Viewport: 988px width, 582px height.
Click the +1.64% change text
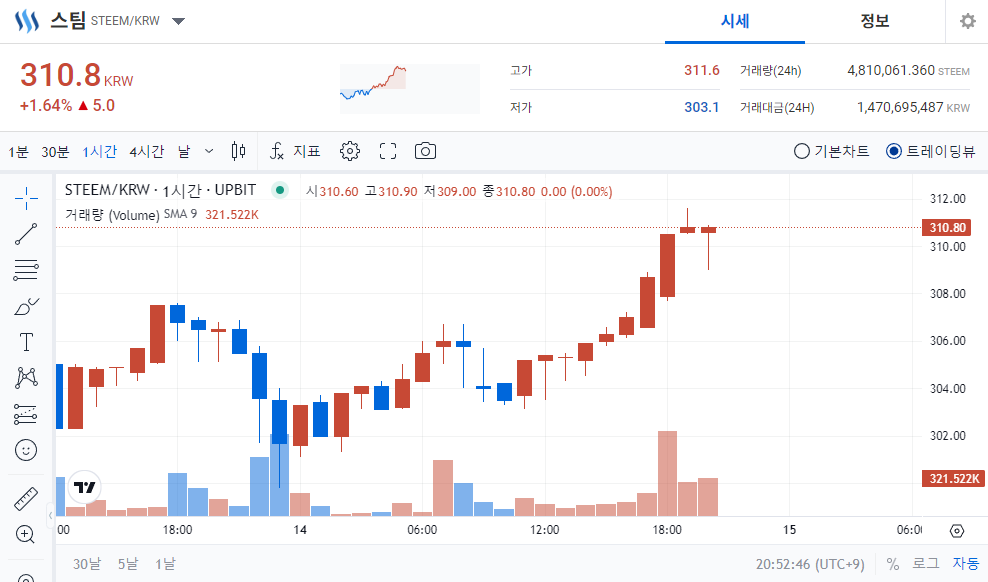[45, 105]
